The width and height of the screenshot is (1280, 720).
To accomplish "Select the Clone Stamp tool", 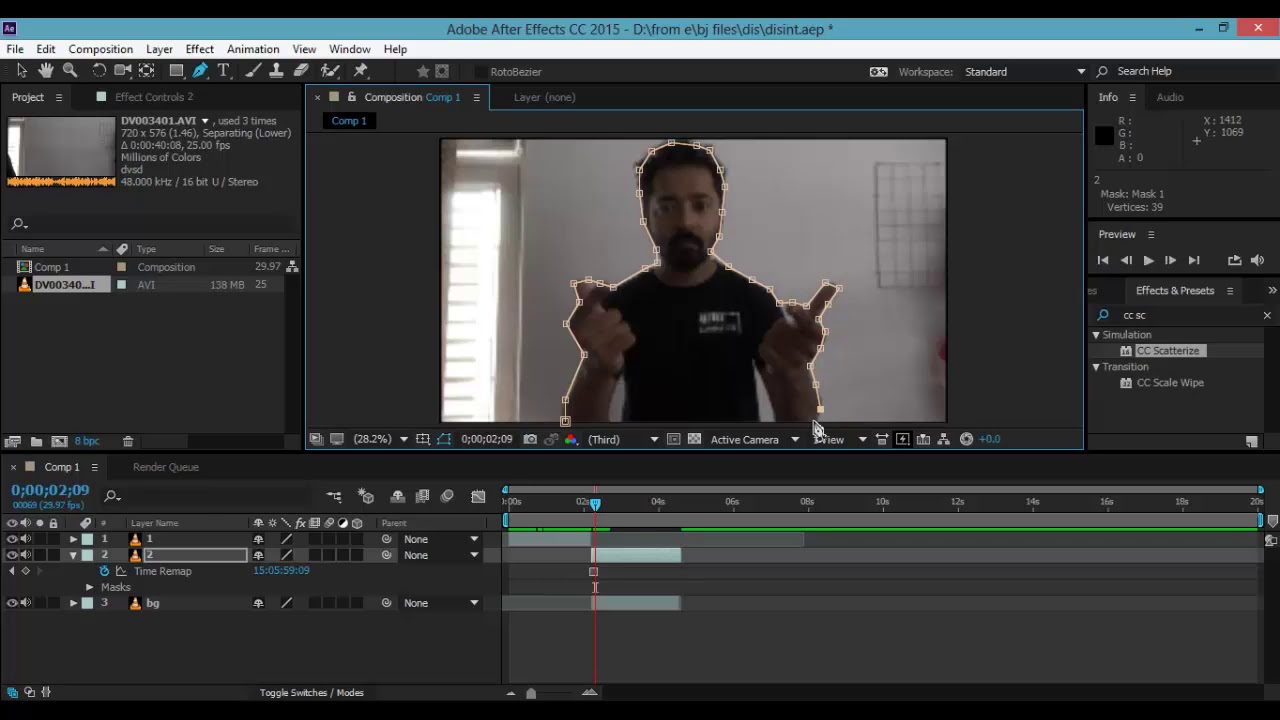I will (276, 70).
